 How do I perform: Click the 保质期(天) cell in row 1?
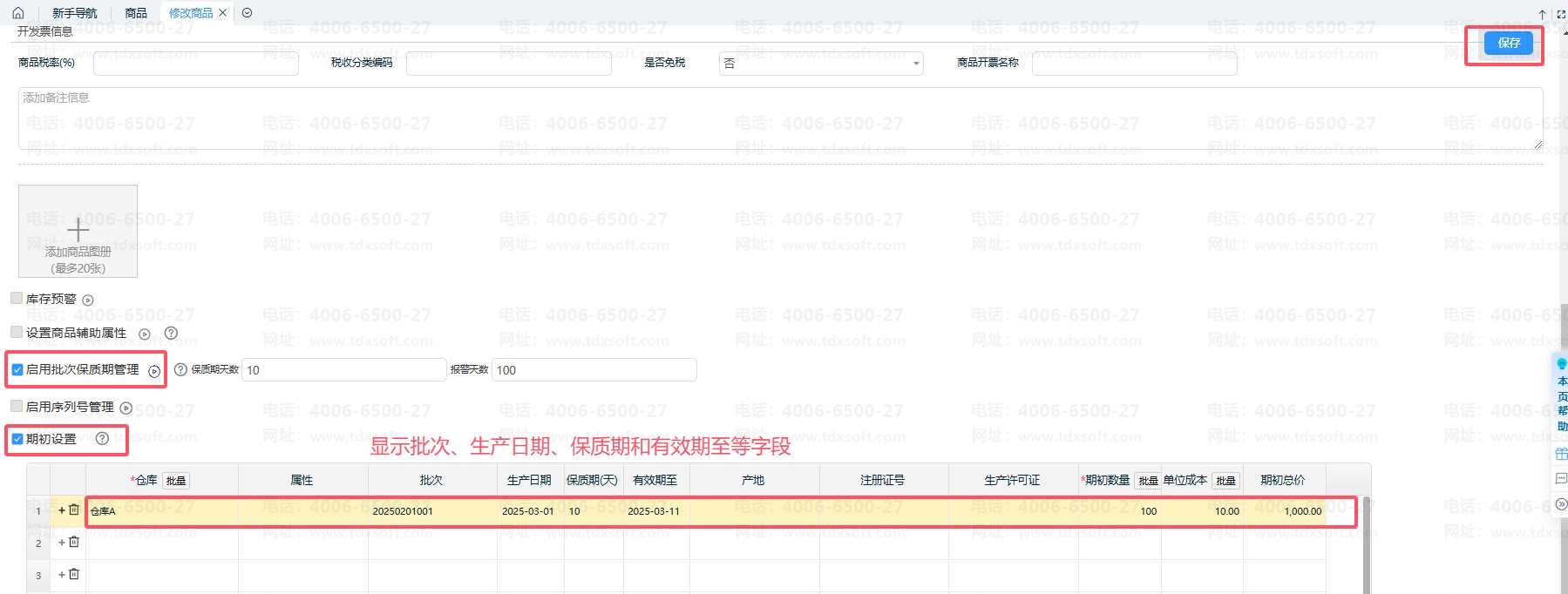click(594, 511)
